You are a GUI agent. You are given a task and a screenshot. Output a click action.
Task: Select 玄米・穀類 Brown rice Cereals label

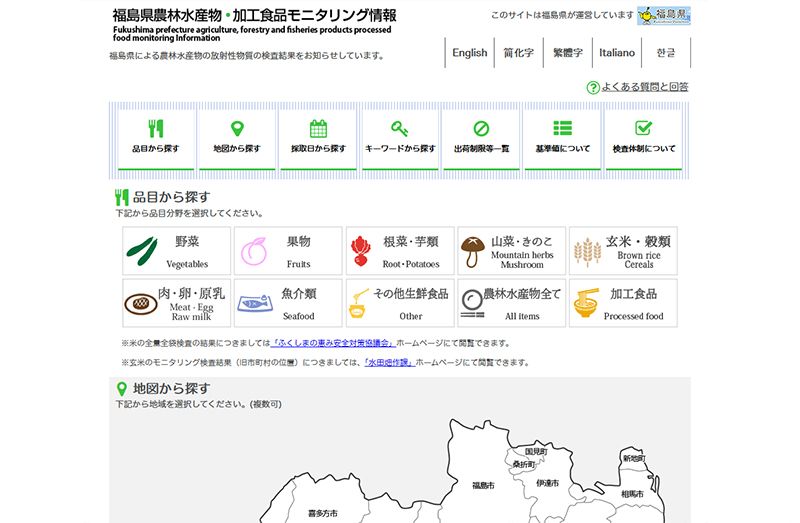(x=638, y=252)
